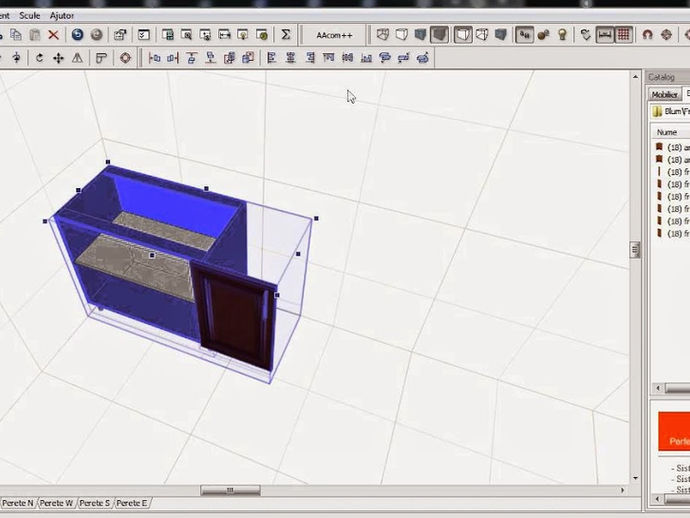
Task: Click the red lifebuoy ring icon
Action: tap(125, 58)
